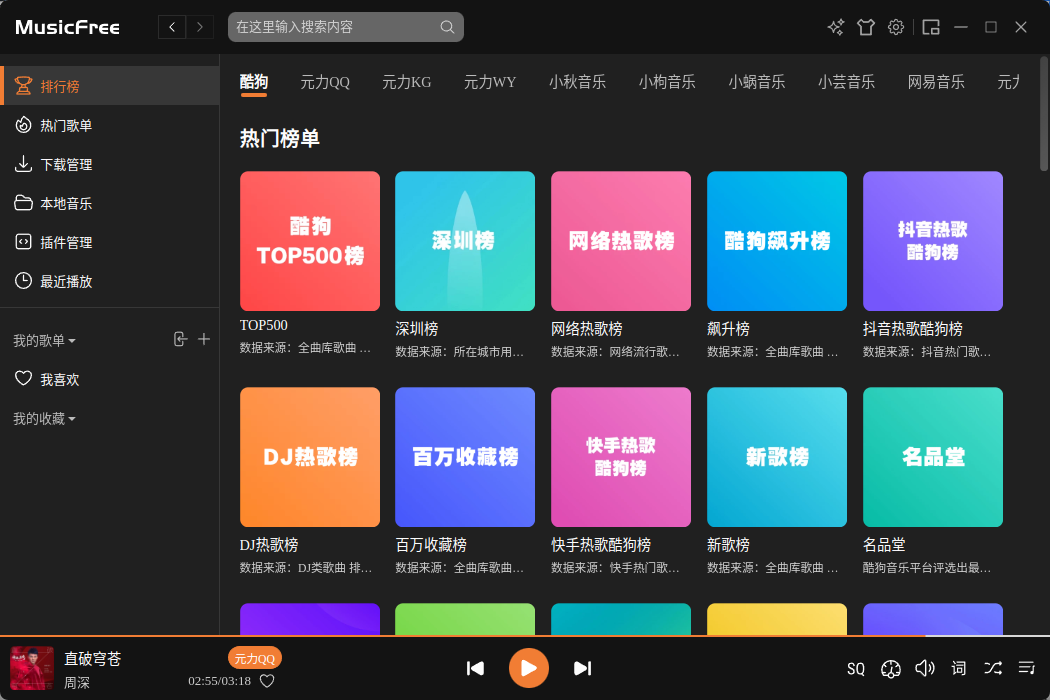This screenshot has height=700, width=1050.
Task: Go to 下载管理 page
Action: [x=110, y=164]
